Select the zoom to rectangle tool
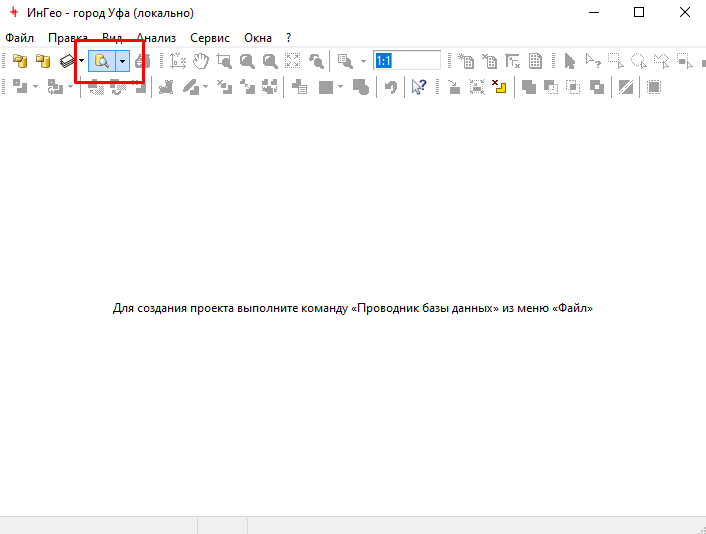Screen dimensions: 706x534 point(224,61)
